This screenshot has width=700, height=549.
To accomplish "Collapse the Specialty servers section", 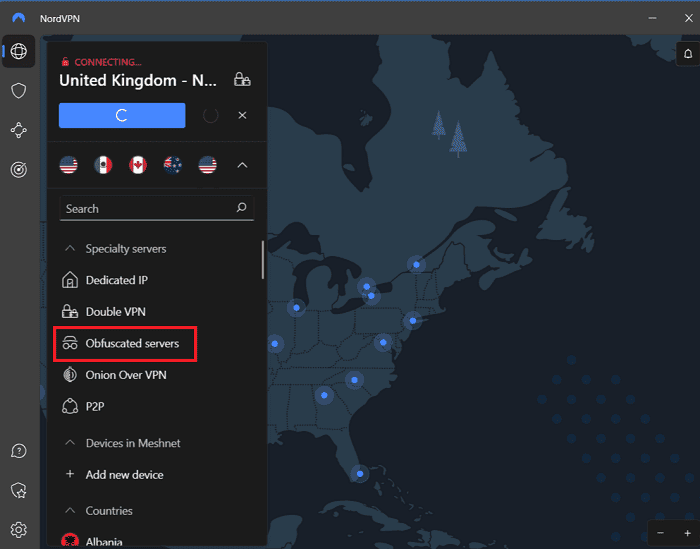I will pyautogui.click(x=70, y=249).
